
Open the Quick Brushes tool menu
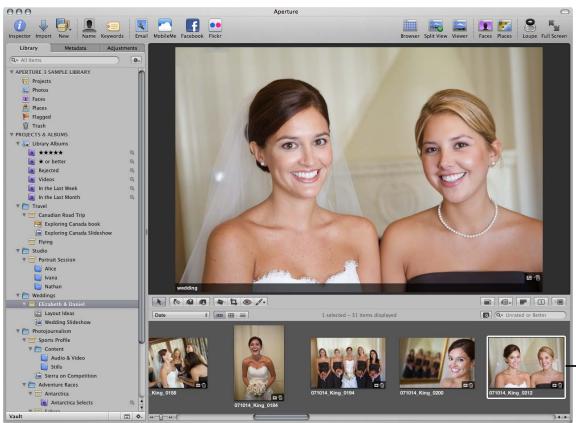tap(260, 302)
